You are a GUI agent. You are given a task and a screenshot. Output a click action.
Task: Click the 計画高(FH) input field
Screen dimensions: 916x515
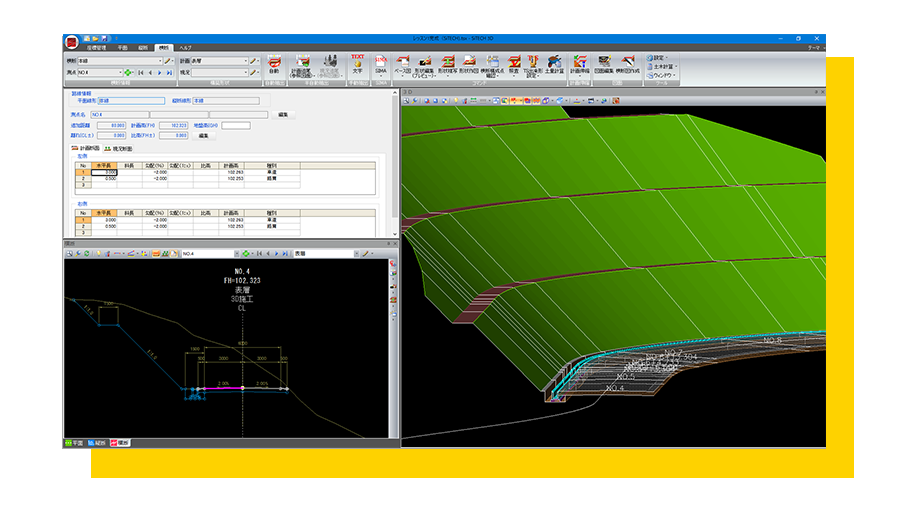tap(174, 126)
